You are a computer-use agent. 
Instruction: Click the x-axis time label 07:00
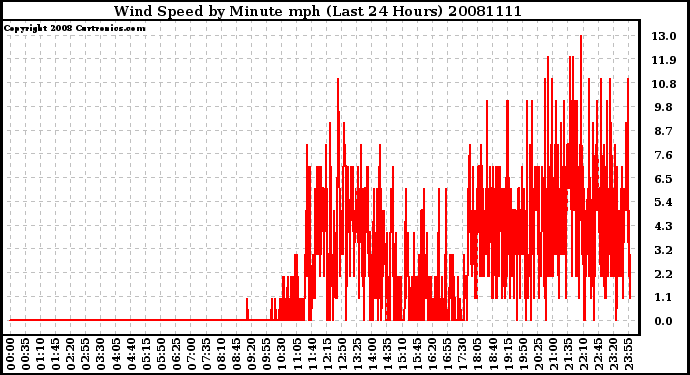click(191, 354)
